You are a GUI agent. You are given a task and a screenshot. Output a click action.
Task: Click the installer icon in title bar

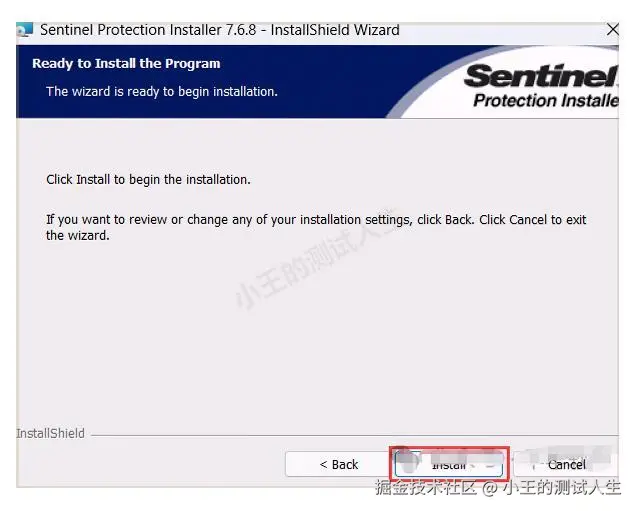coord(25,30)
